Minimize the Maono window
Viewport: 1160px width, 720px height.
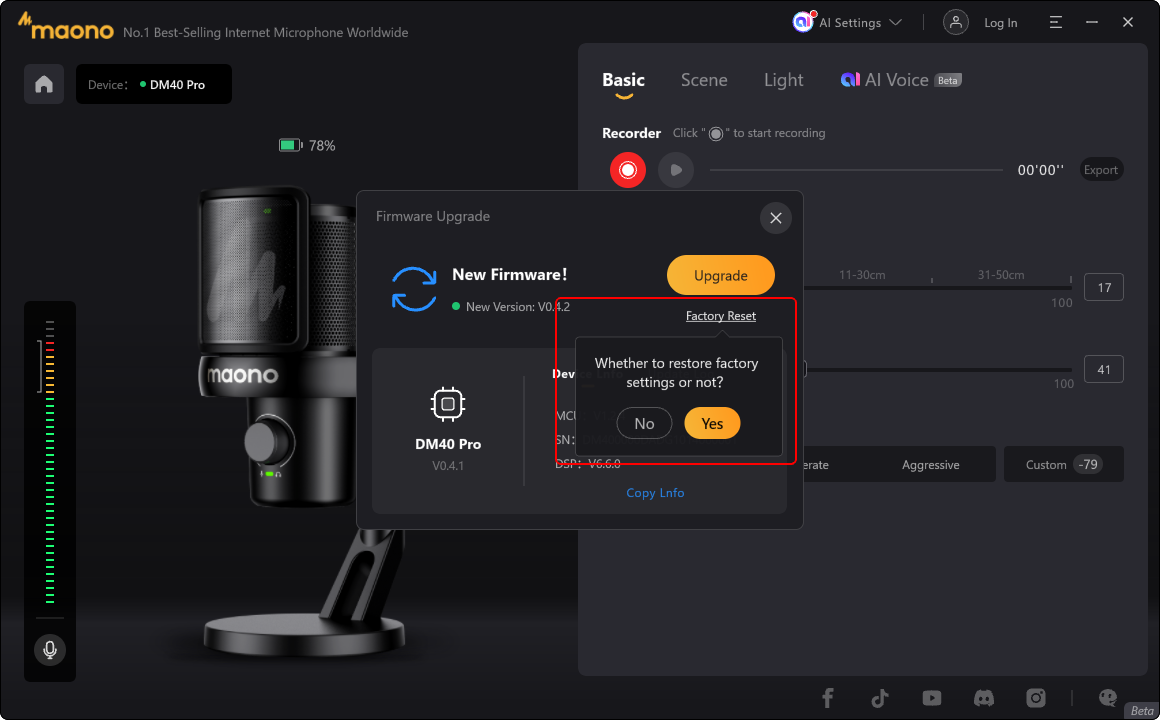point(1092,22)
